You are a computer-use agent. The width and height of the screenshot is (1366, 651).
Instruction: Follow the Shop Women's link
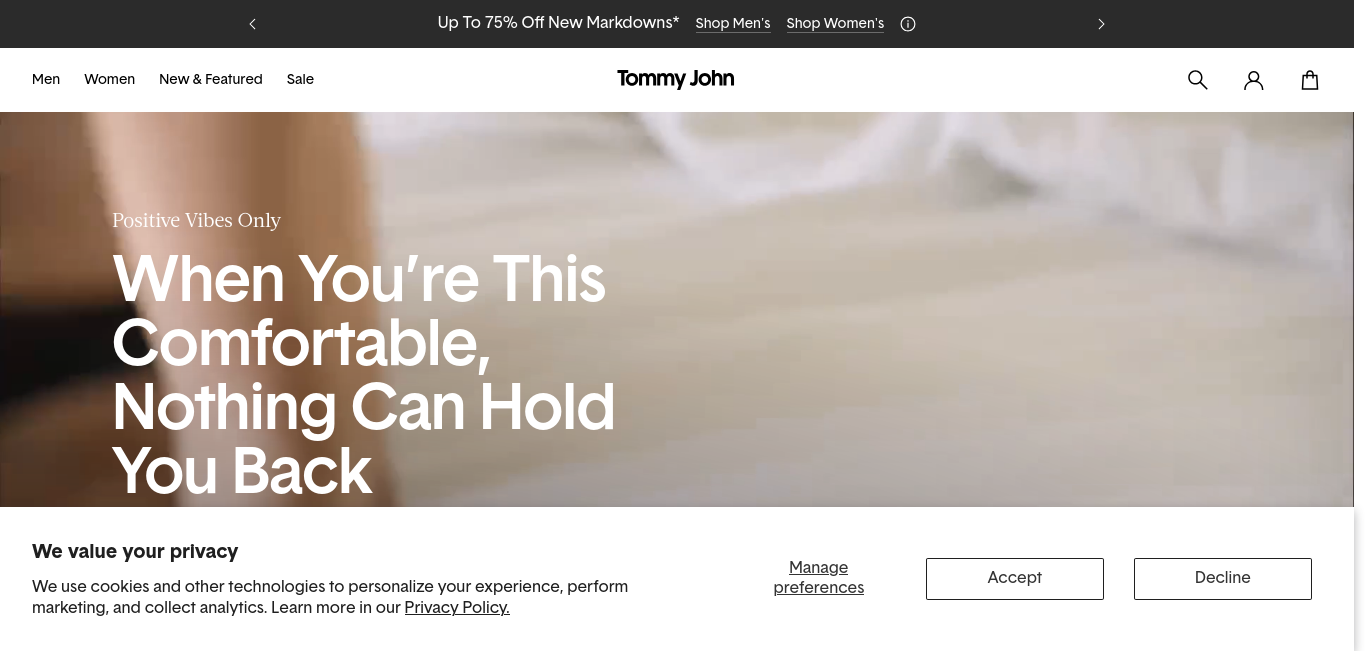(x=835, y=23)
